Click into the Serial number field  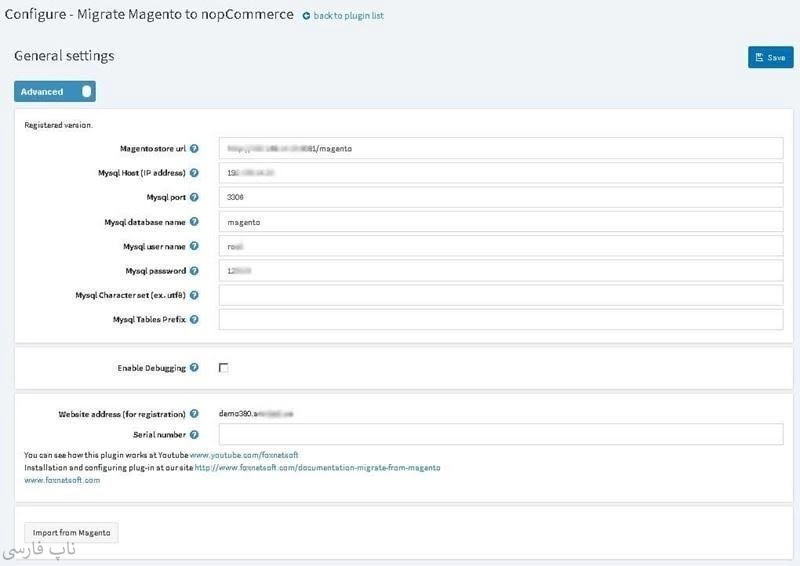(x=500, y=434)
